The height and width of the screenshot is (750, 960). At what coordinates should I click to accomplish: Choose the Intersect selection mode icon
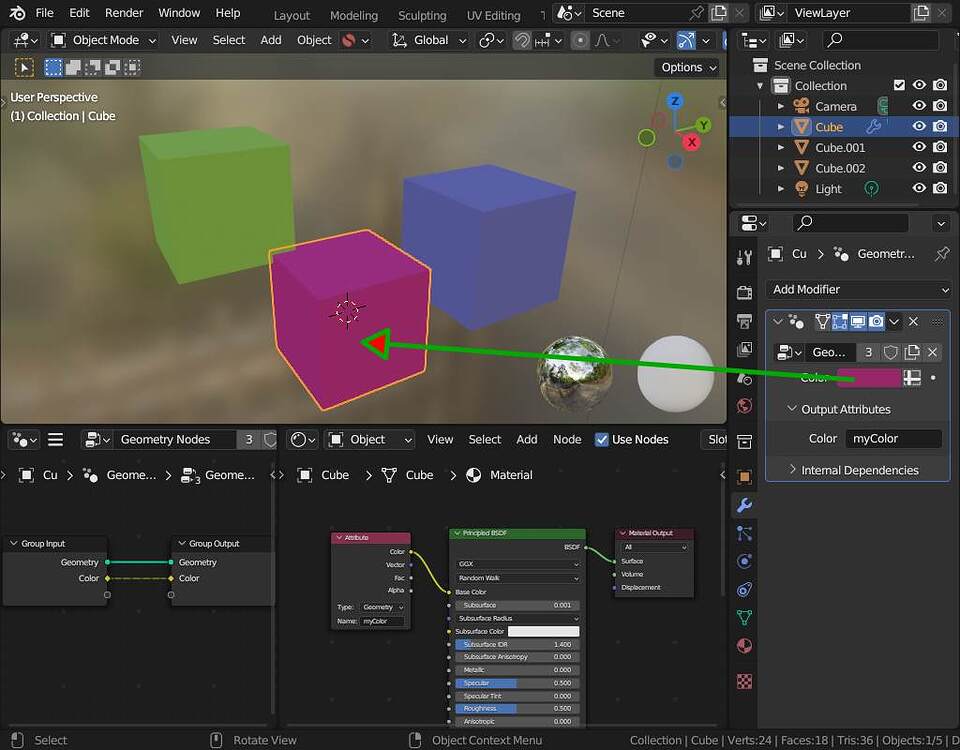pyautogui.click(x=132, y=67)
